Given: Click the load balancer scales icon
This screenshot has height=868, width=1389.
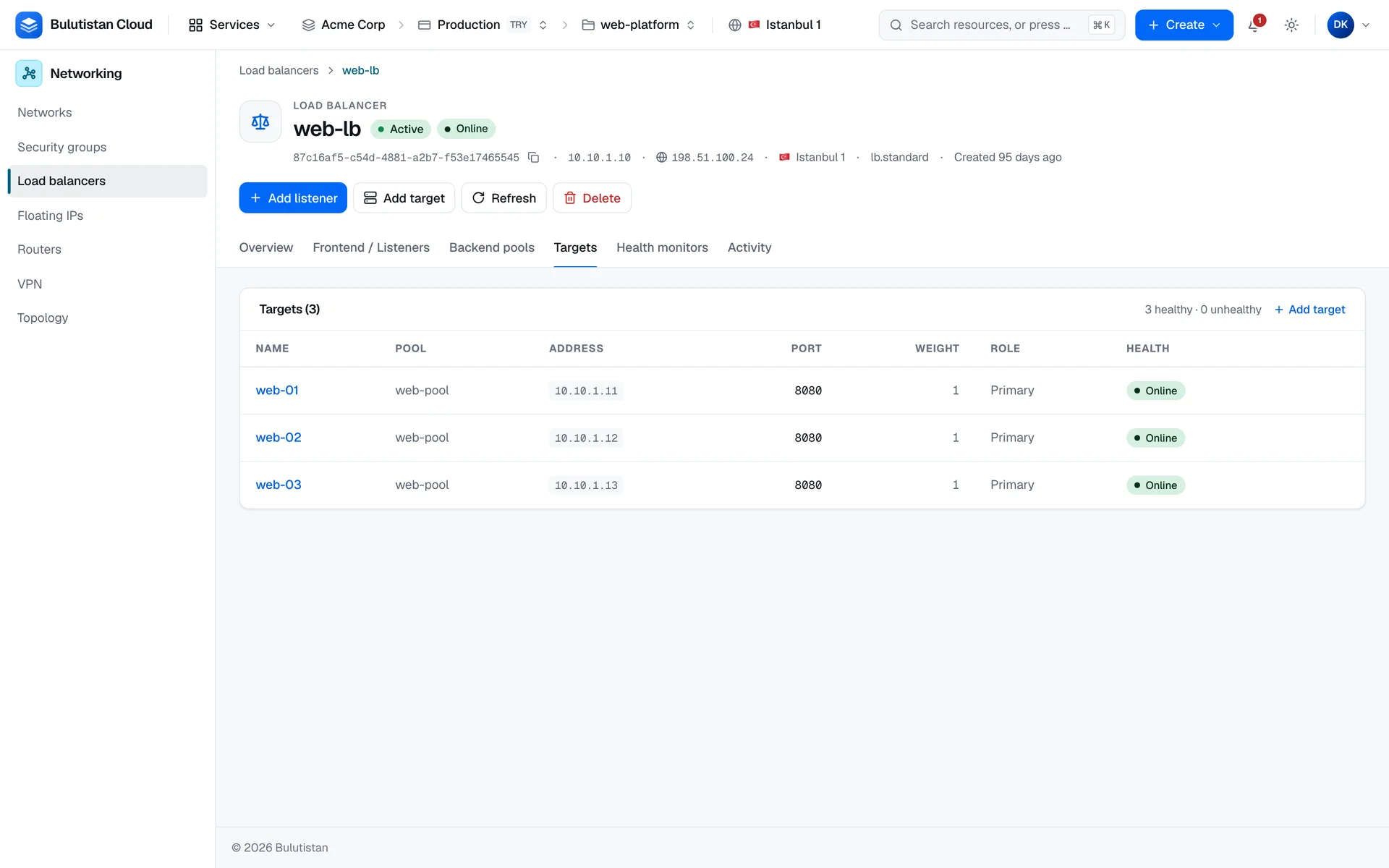Looking at the screenshot, I should [x=260, y=122].
